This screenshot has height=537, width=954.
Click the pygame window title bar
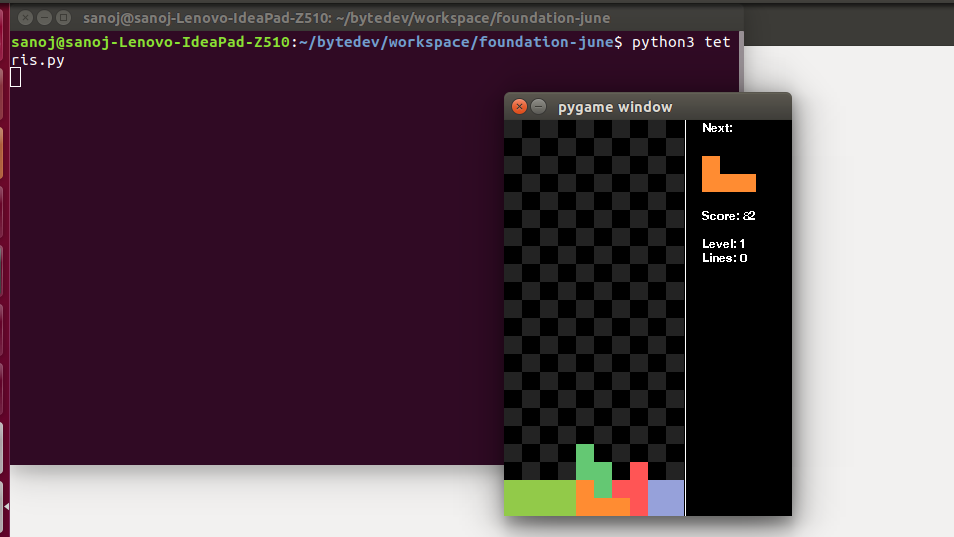647,106
